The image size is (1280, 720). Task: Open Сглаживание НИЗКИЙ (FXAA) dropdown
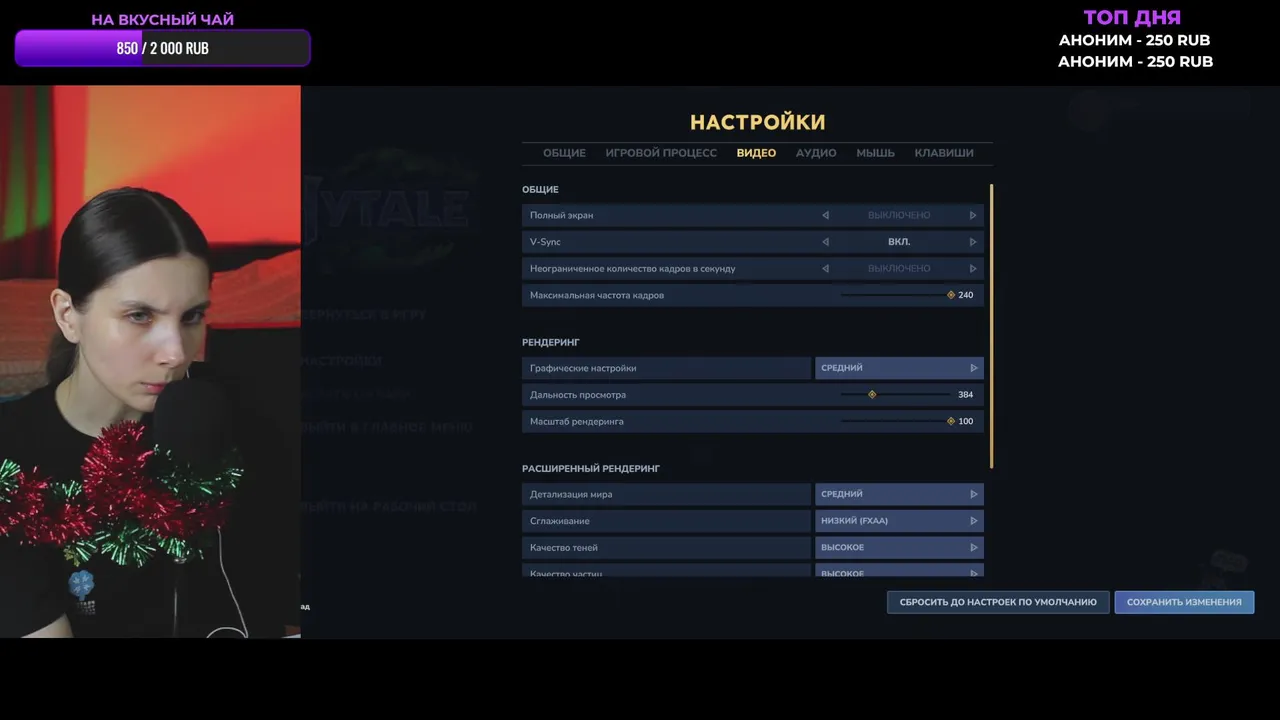(x=899, y=521)
